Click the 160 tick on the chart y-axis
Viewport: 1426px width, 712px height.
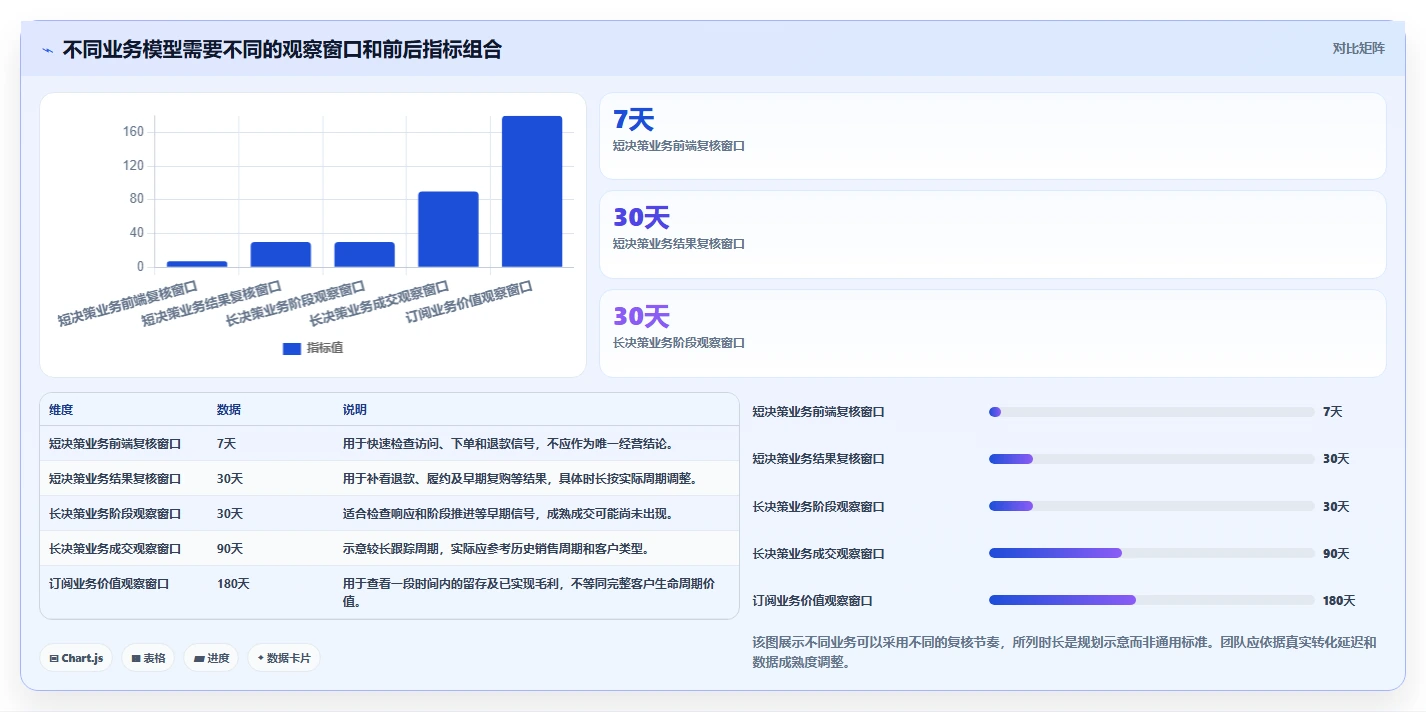coord(134,132)
